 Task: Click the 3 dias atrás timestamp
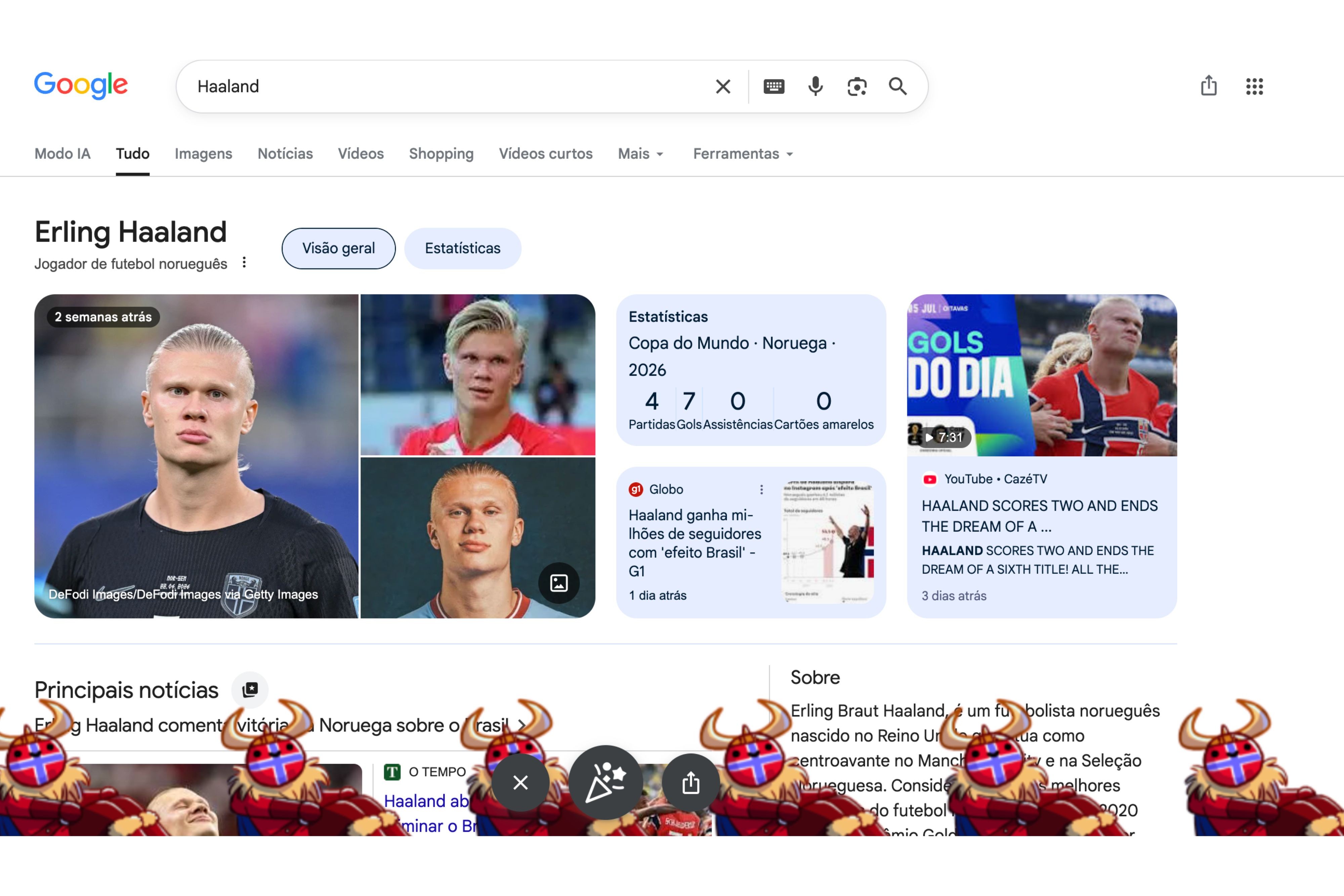[954, 595]
